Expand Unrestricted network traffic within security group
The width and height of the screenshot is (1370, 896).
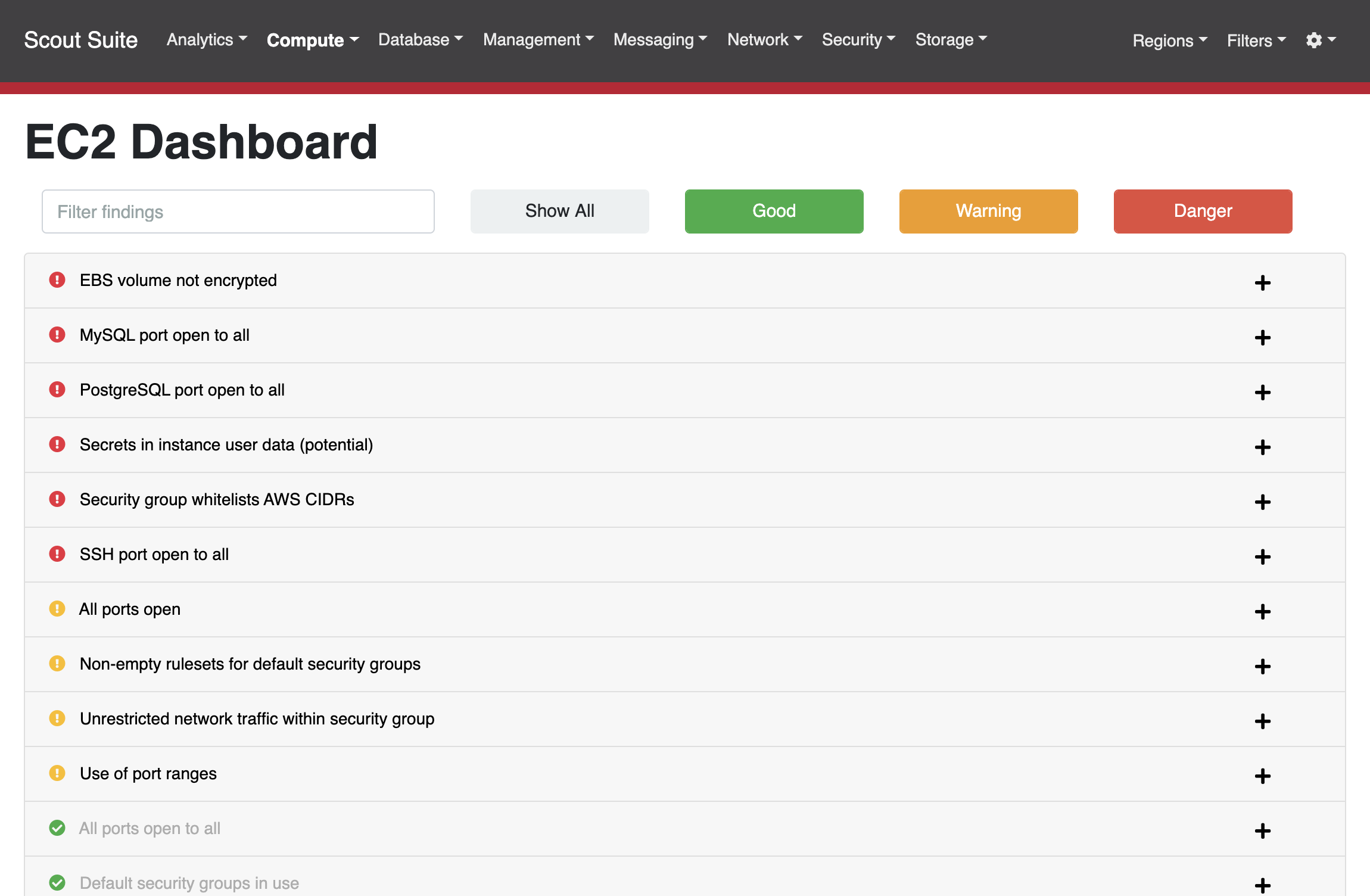(x=1262, y=721)
